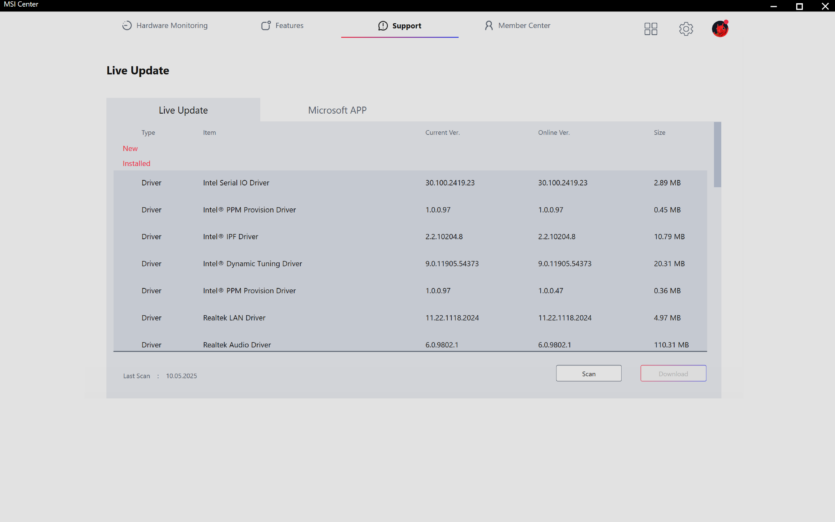Image resolution: width=835 pixels, height=522 pixels.
Task: Minimize the MSI Center window
Action: click(x=774, y=6)
